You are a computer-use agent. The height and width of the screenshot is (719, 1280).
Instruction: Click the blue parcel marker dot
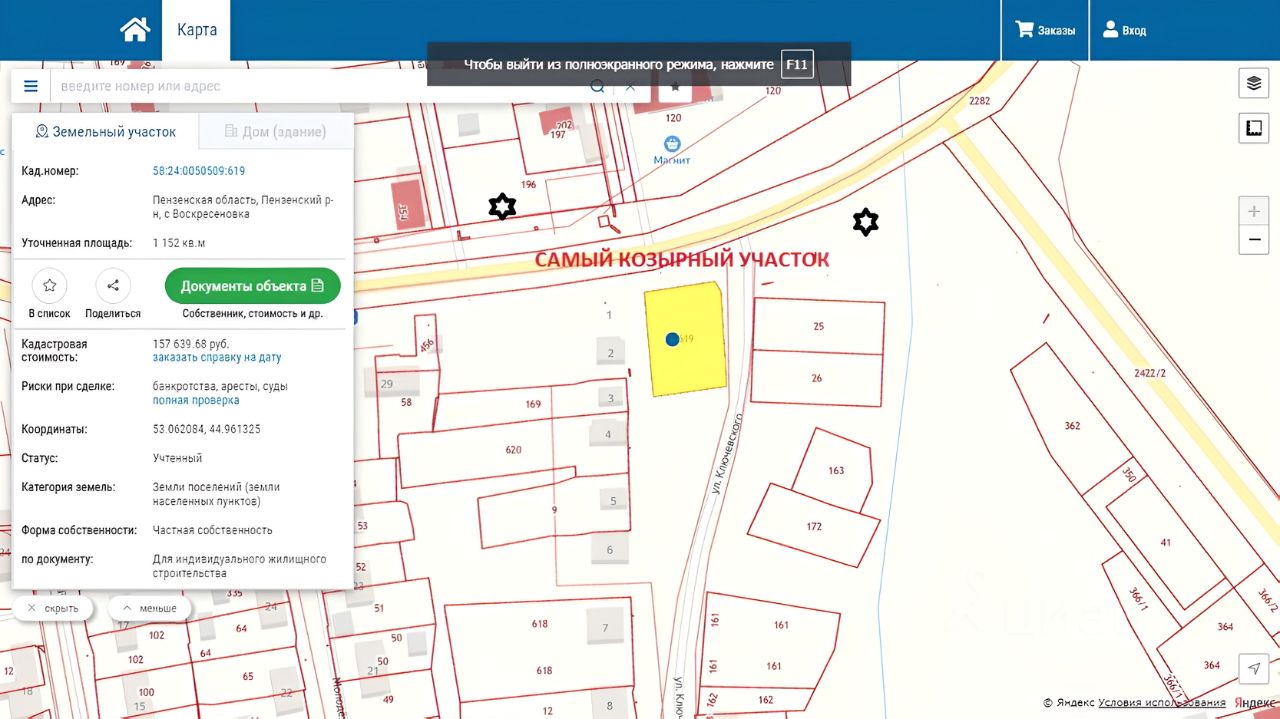click(x=673, y=339)
